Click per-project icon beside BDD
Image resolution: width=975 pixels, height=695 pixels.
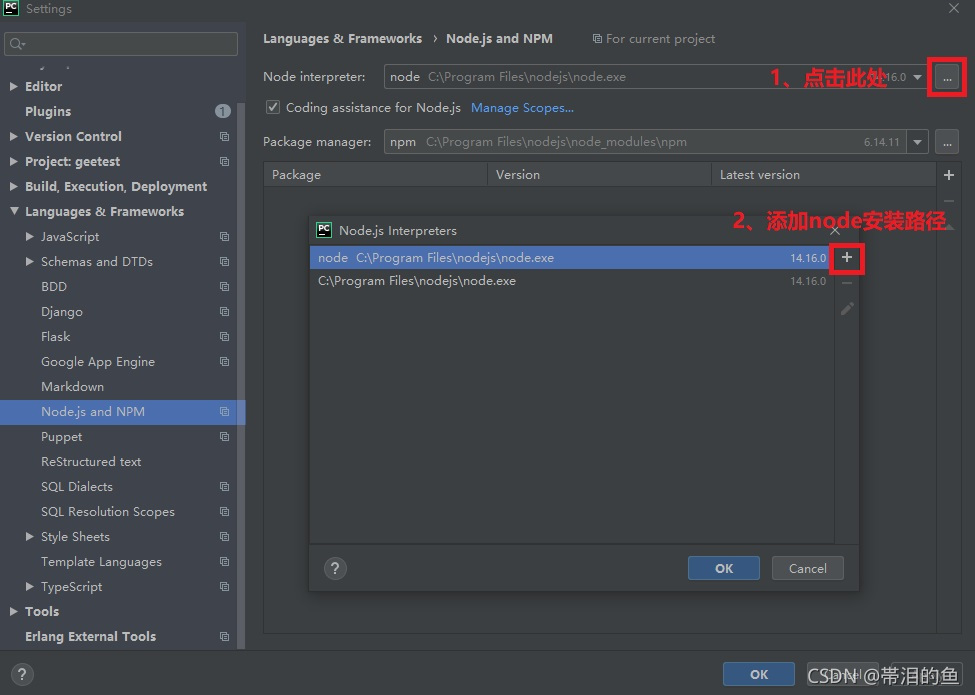click(224, 287)
